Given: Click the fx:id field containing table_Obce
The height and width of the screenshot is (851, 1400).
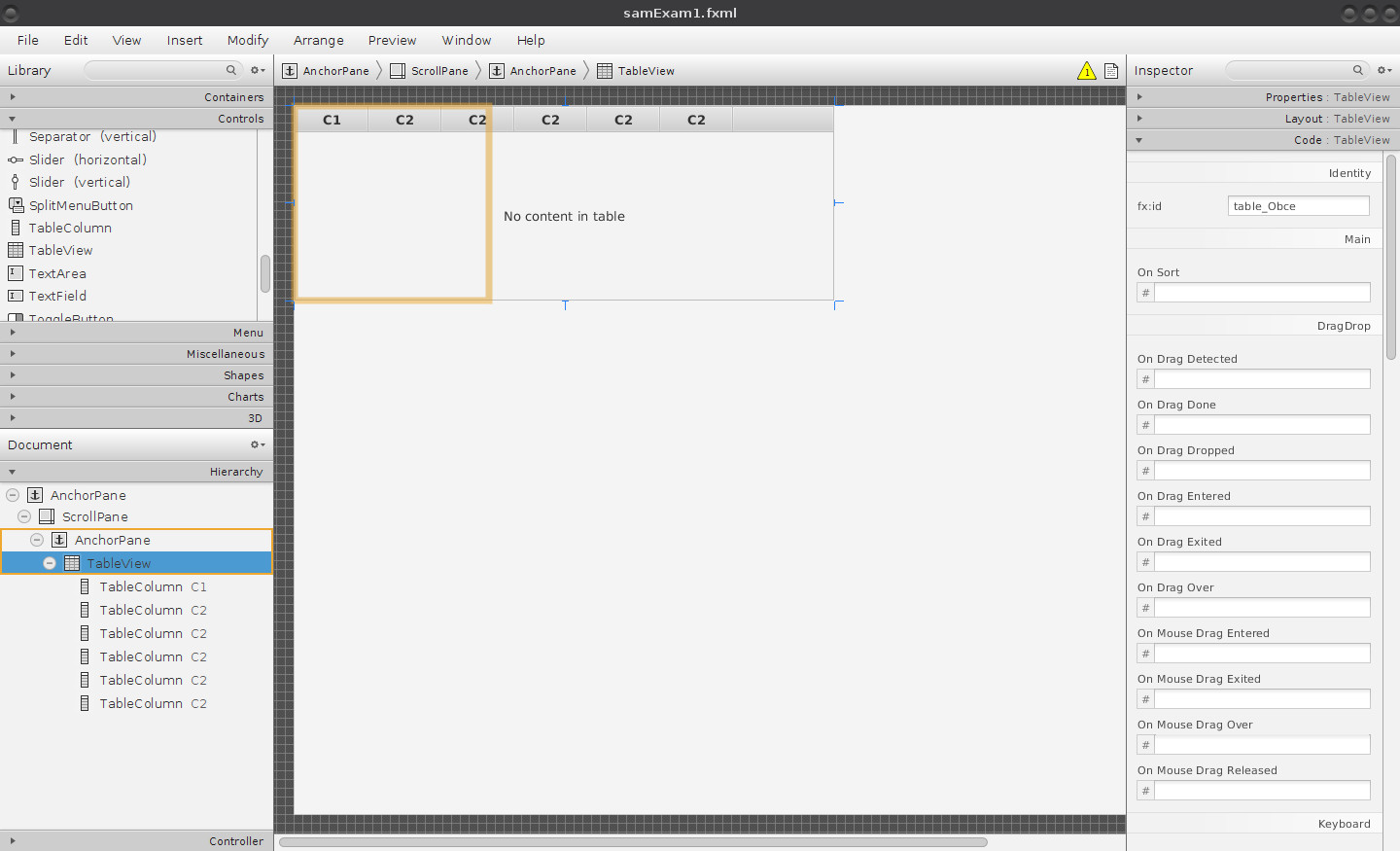Looking at the screenshot, I should (1298, 205).
